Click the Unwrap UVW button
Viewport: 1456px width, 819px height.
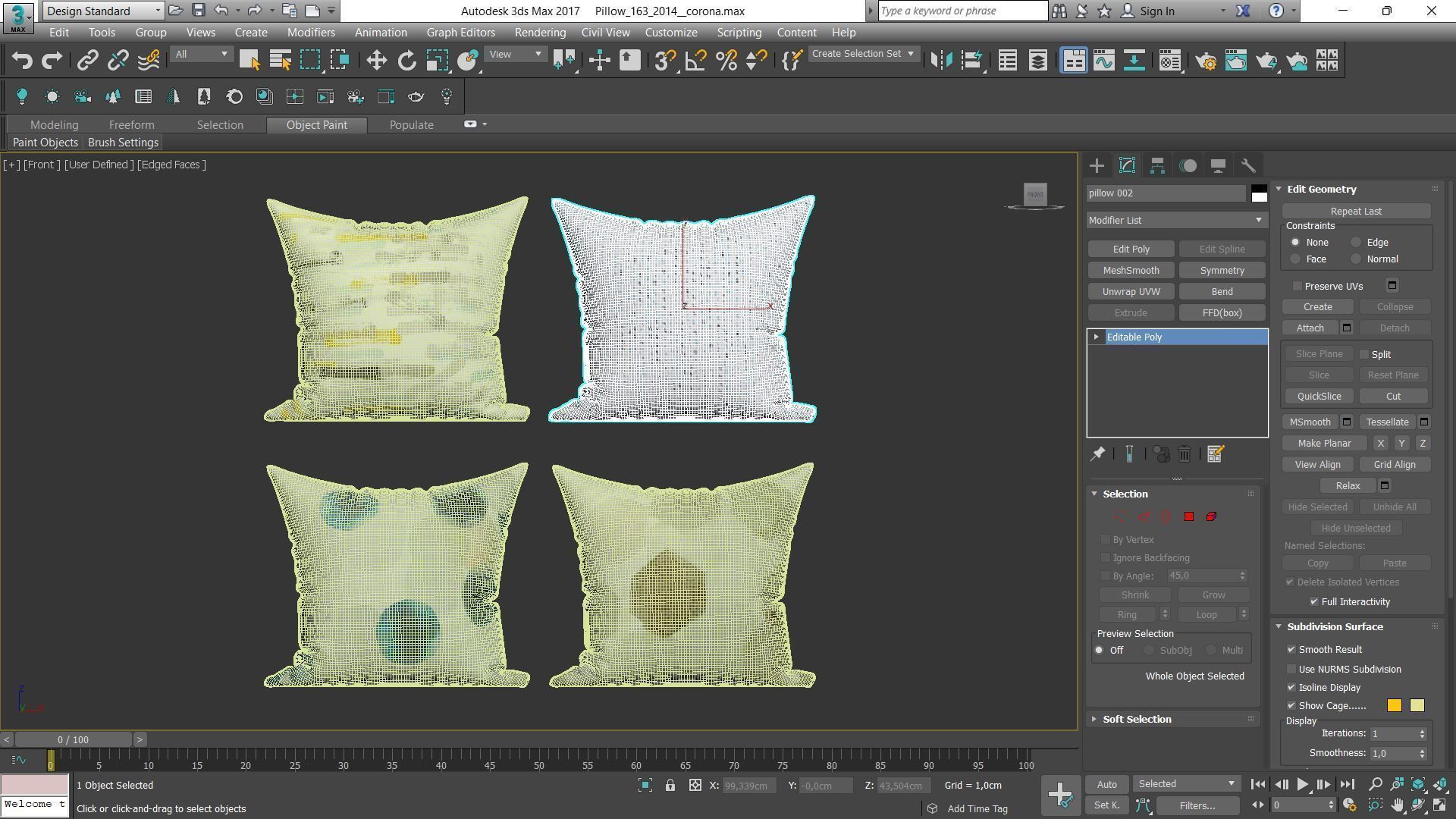pos(1131,292)
